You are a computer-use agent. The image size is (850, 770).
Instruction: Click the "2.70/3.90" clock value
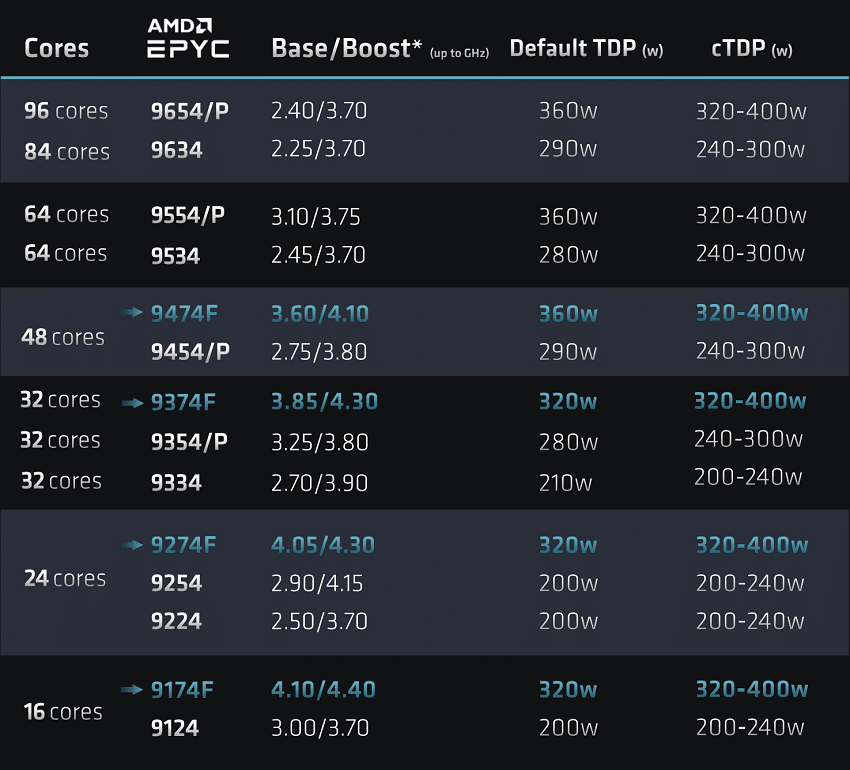coord(320,483)
